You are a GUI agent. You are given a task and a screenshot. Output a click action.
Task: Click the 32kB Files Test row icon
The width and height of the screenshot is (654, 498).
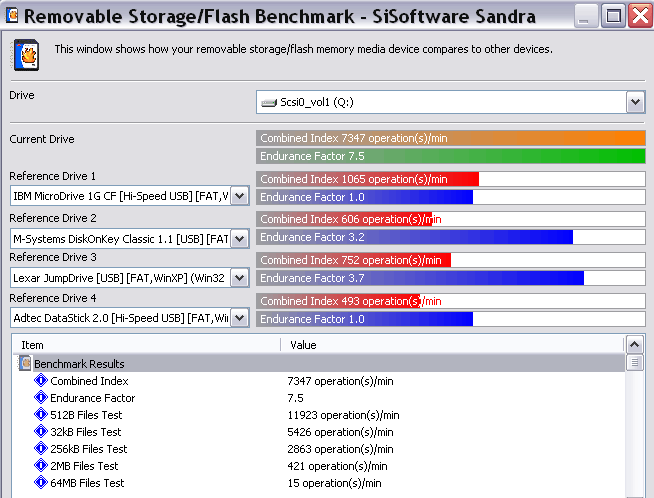click(x=40, y=431)
